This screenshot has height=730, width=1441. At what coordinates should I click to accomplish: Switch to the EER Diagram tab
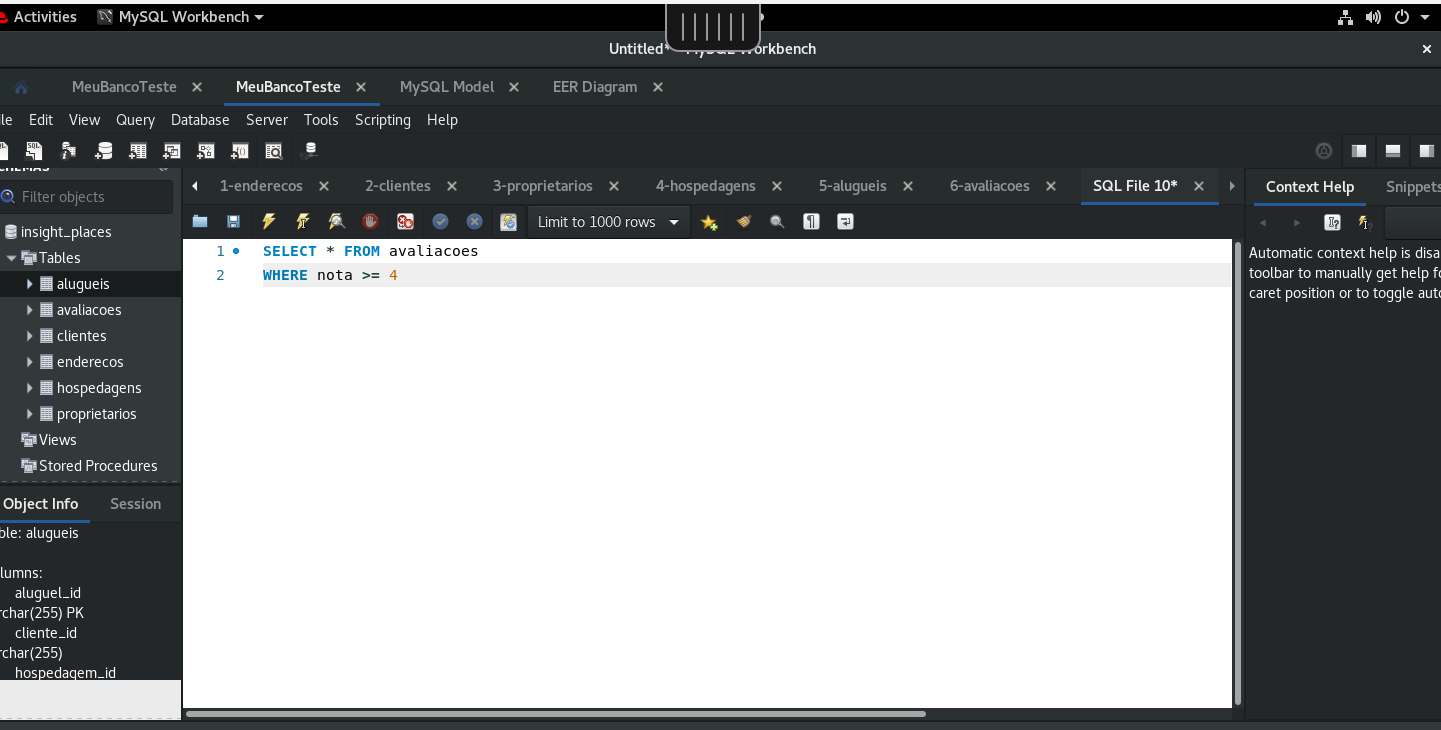pyautogui.click(x=595, y=87)
